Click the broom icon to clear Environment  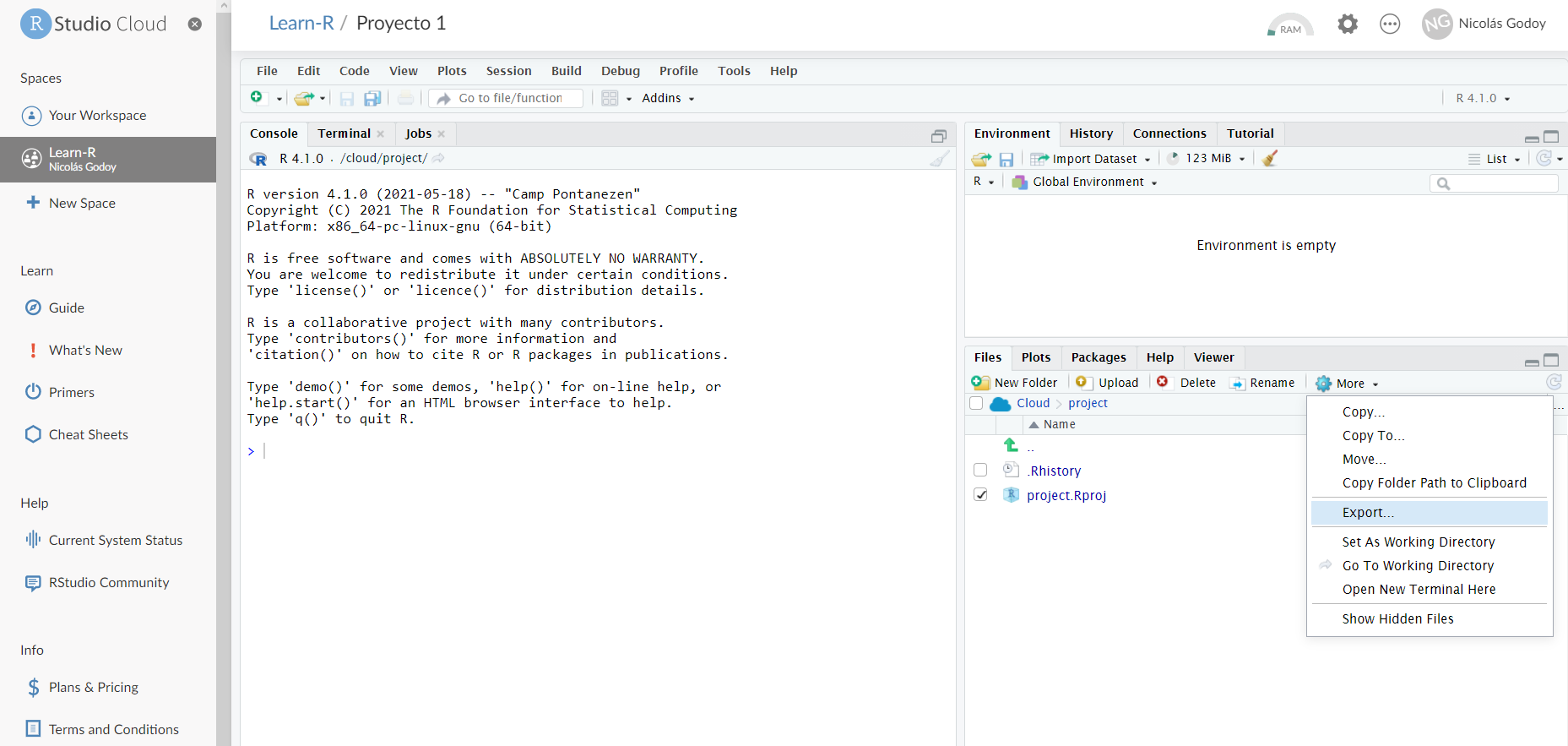pos(1269,159)
